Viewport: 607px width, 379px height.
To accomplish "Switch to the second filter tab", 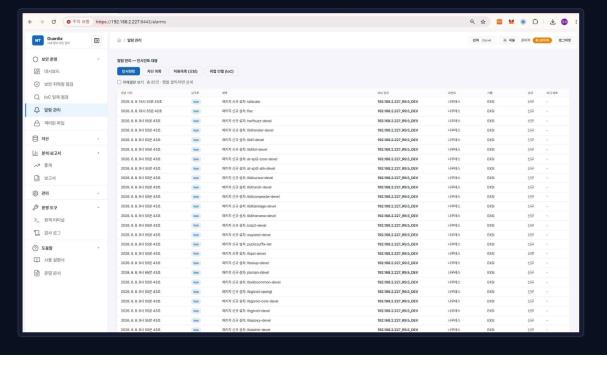I will [154, 71].
